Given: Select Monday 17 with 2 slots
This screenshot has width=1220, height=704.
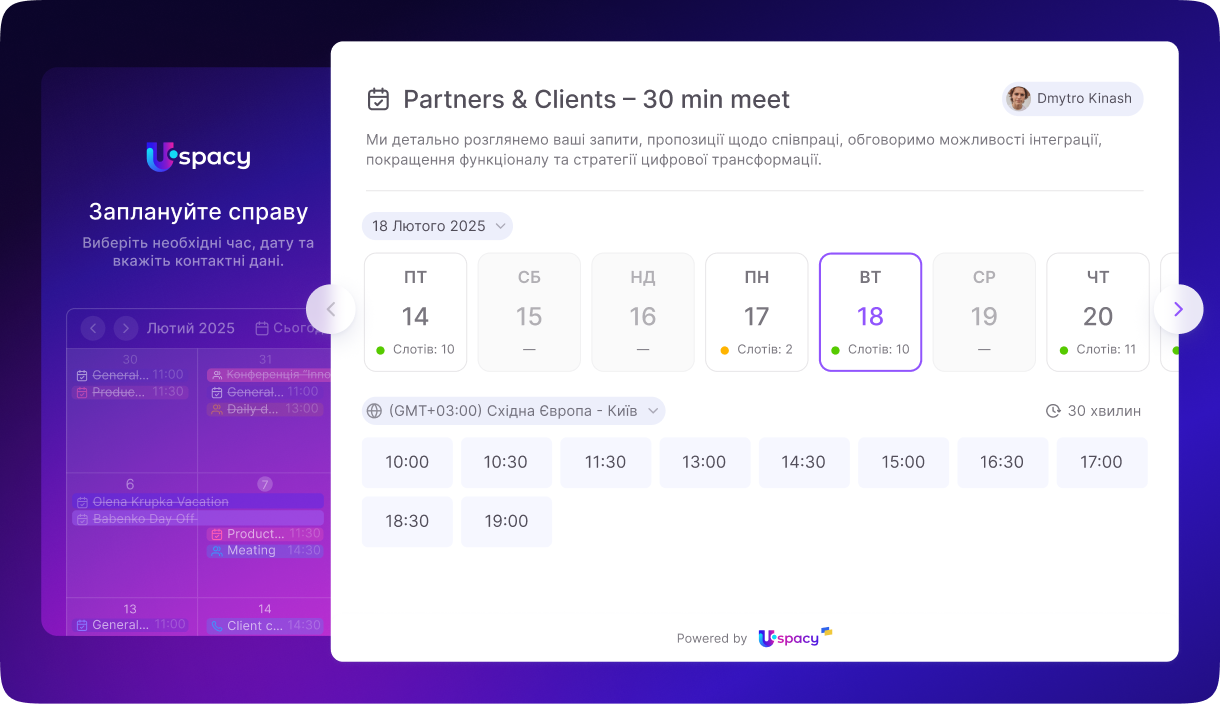Looking at the screenshot, I should coord(756,312).
